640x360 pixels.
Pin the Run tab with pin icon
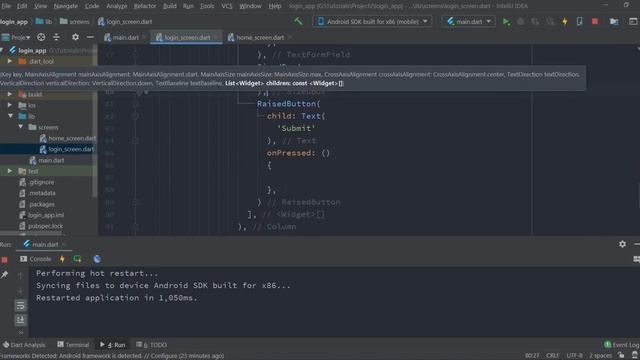(4, 275)
